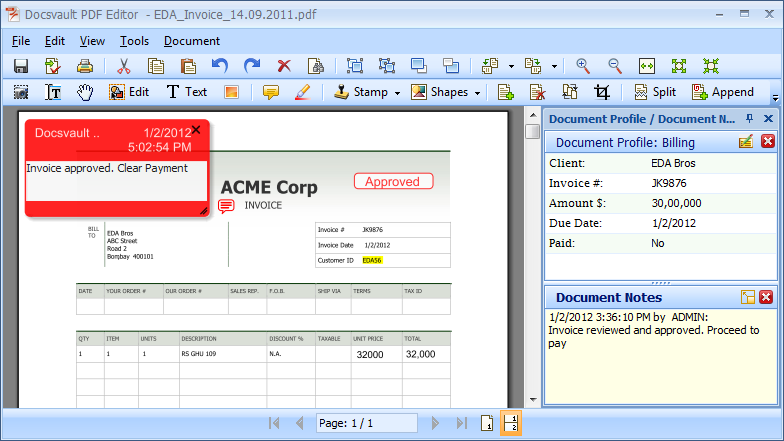Select the highlighter pen tool
The height and width of the screenshot is (441, 784).
click(302, 92)
